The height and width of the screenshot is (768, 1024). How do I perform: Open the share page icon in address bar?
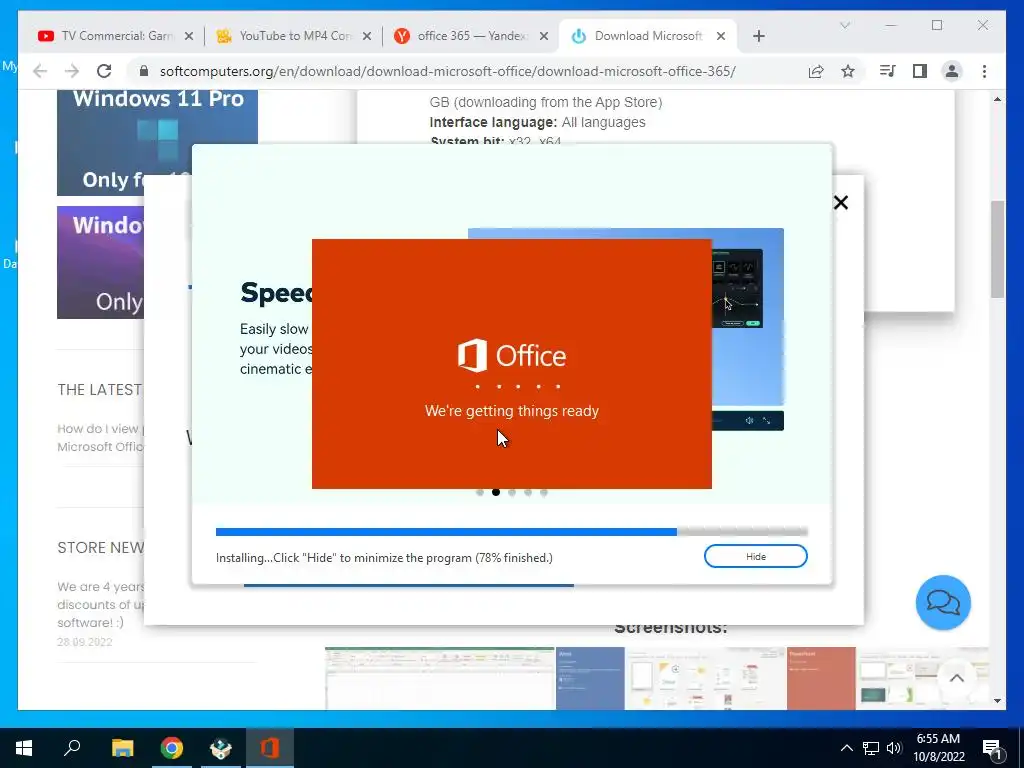tap(816, 71)
